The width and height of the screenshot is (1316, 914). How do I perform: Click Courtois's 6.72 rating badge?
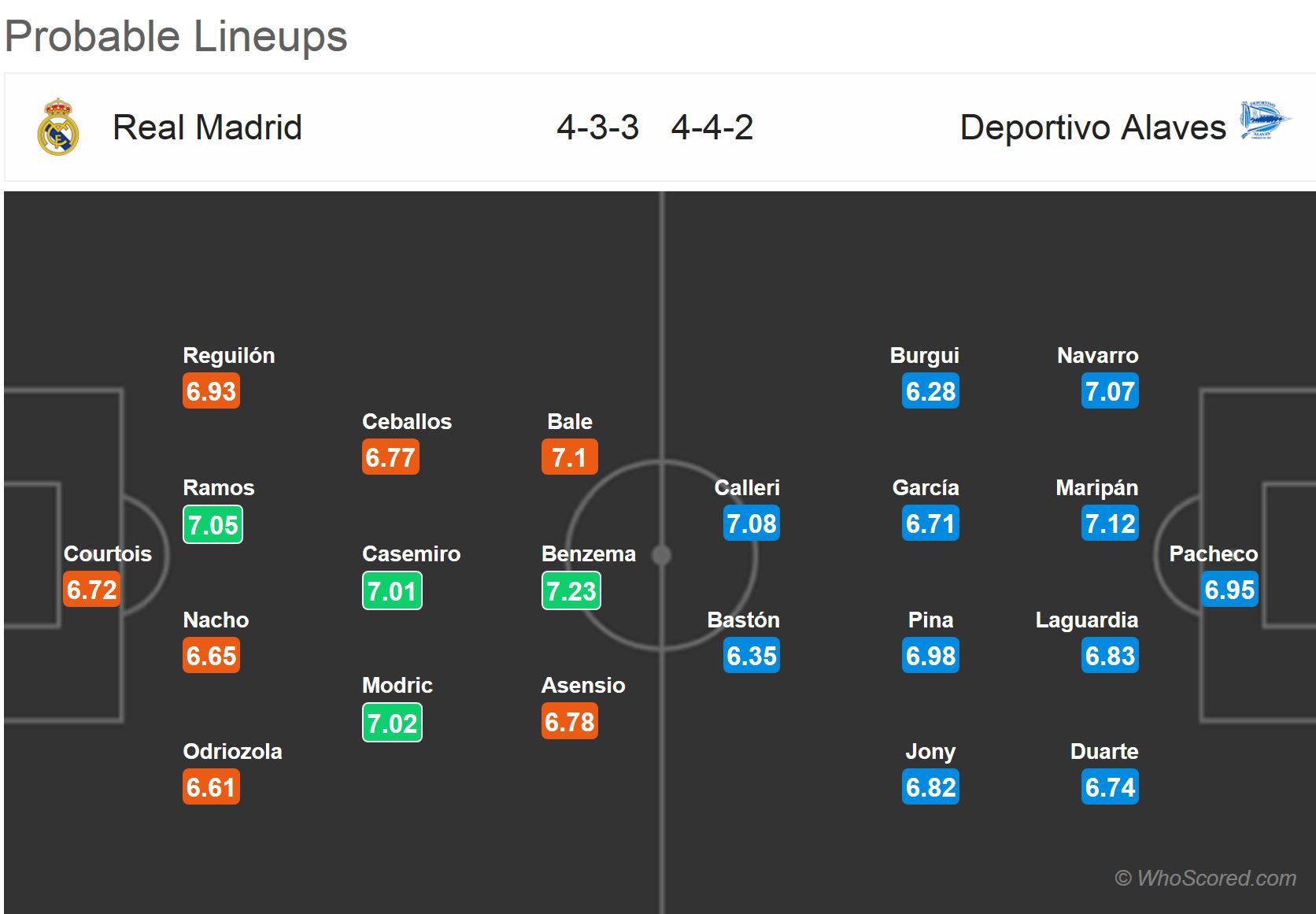coord(92,590)
